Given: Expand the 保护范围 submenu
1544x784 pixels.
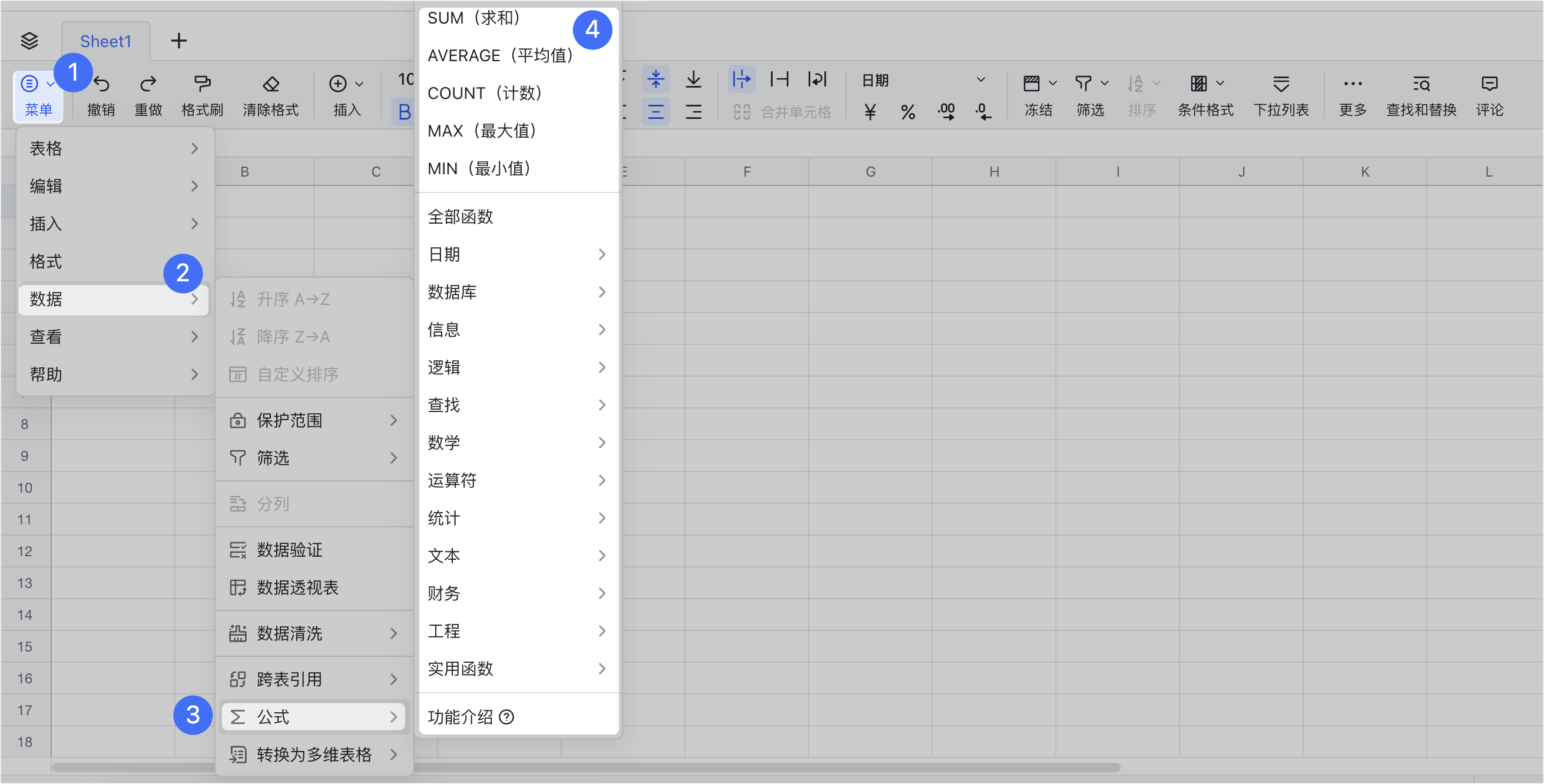Looking at the screenshot, I should point(290,420).
